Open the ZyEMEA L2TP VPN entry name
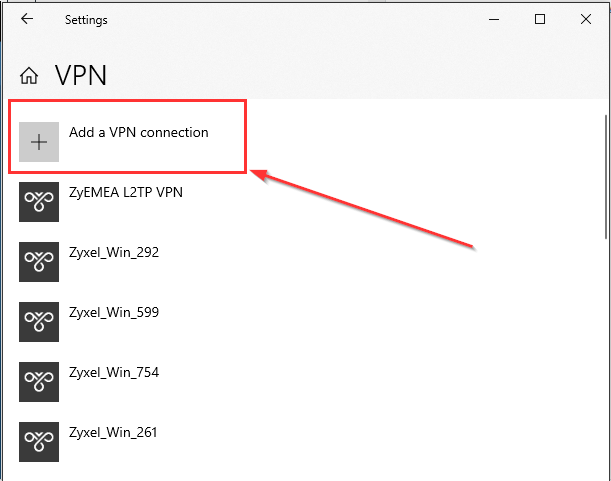Image resolution: width=611 pixels, height=481 pixels. pyautogui.click(x=126, y=192)
